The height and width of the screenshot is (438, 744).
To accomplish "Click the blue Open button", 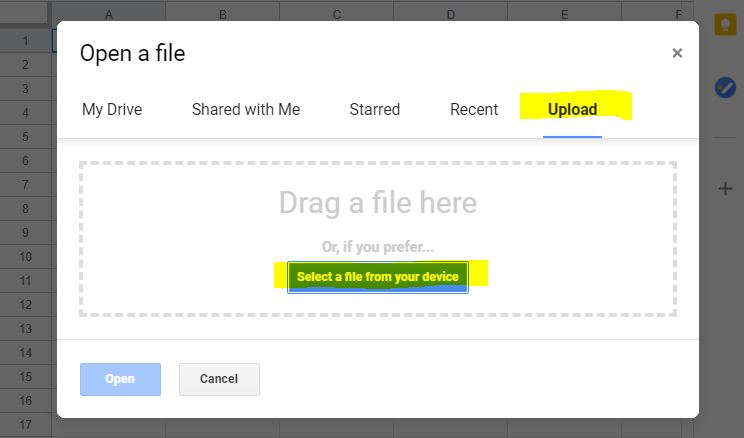I will coord(120,379).
